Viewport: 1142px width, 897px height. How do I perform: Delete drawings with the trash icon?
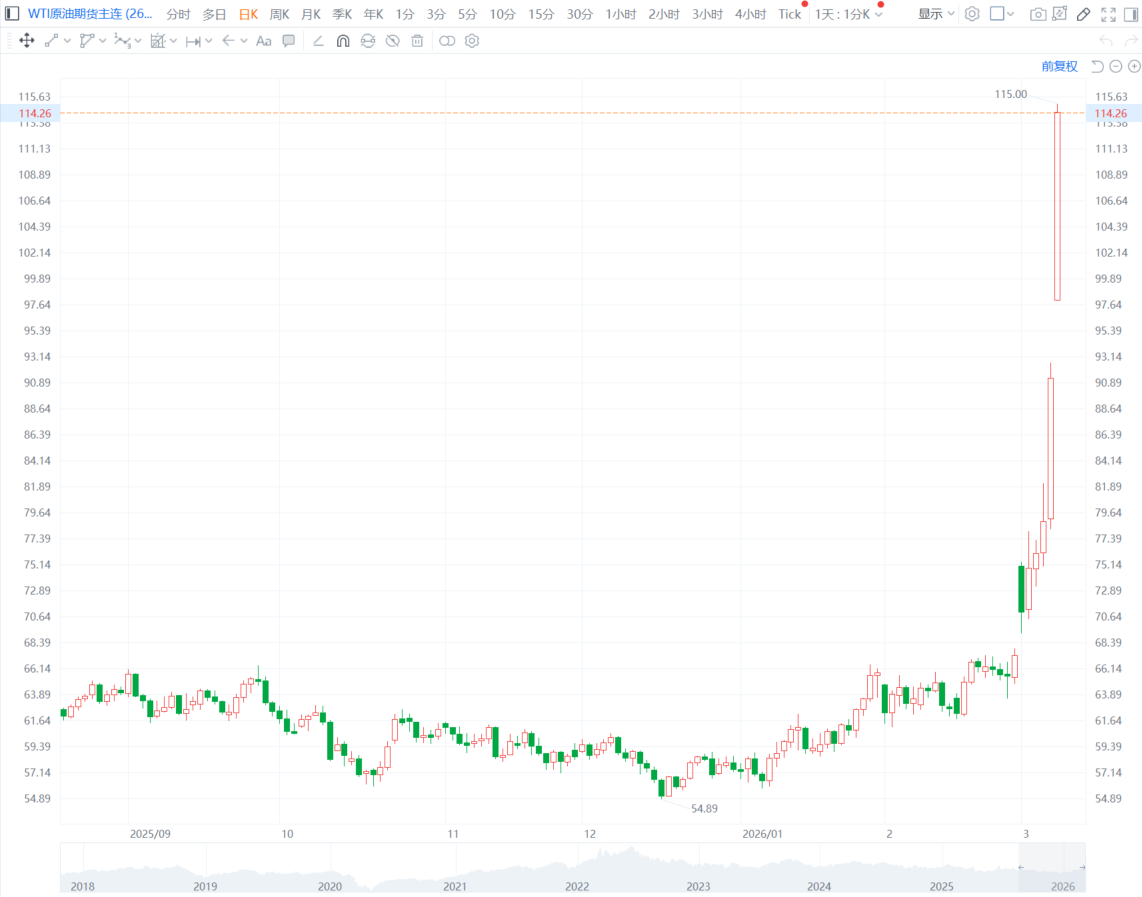coord(417,41)
